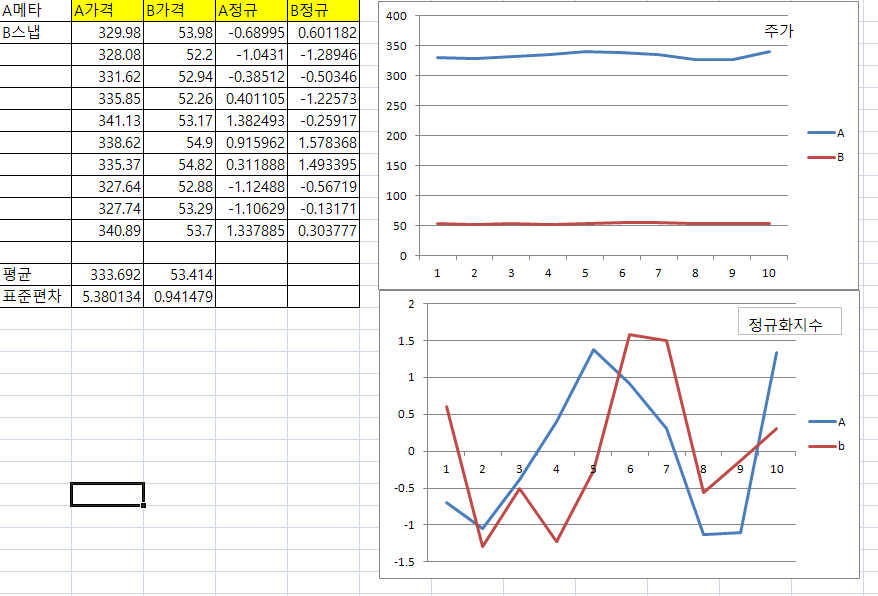
Task: Select cell with value 338.62
Action: pyautogui.click(x=108, y=143)
